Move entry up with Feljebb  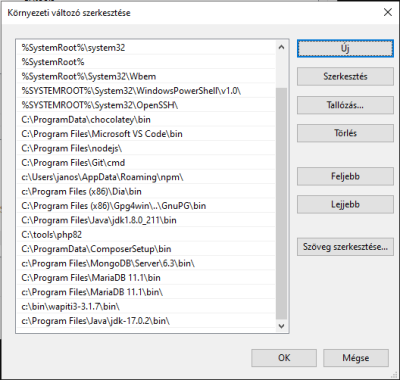(345, 176)
